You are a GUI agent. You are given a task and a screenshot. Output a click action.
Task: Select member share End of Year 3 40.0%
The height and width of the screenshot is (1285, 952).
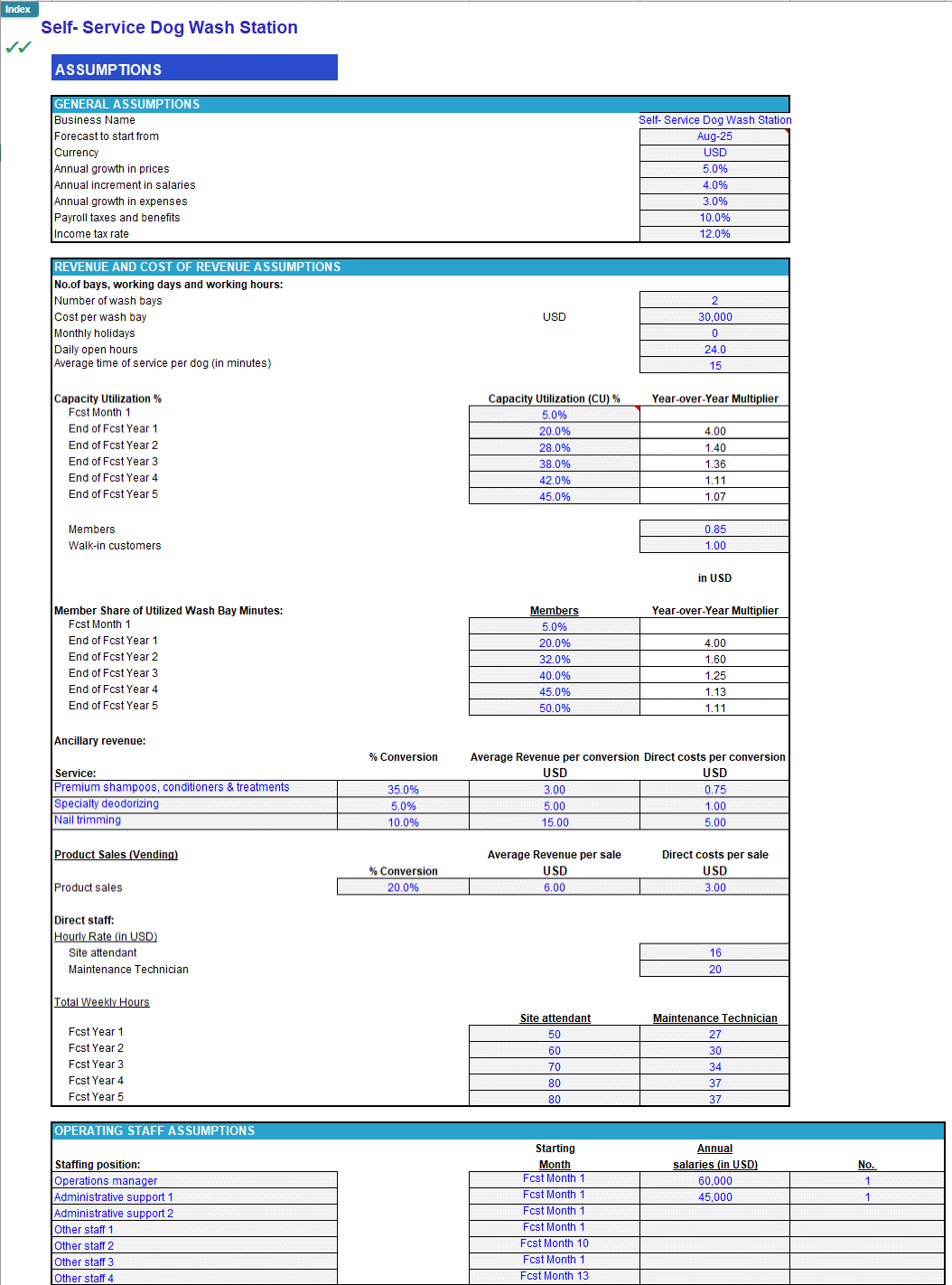click(x=555, y=675)
